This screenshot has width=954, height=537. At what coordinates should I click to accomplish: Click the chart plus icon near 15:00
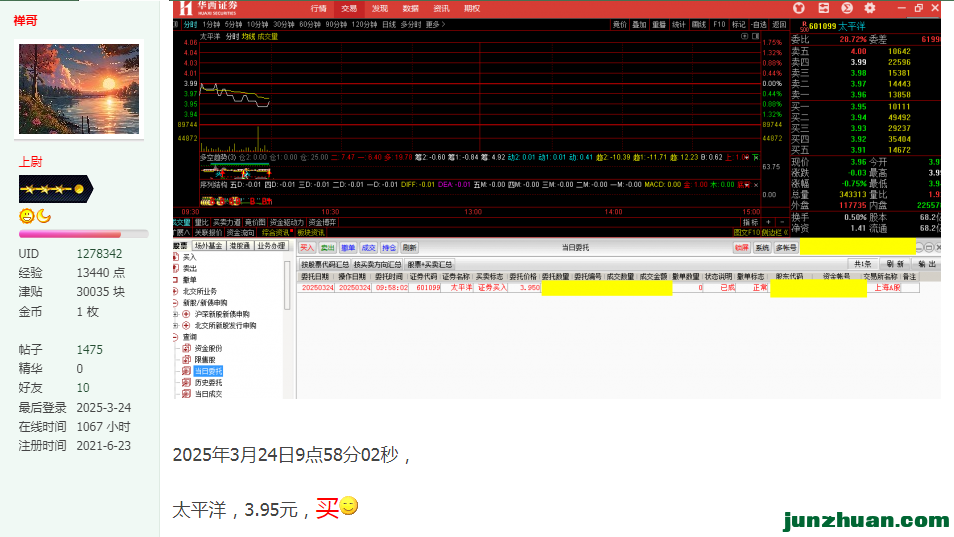768,223
